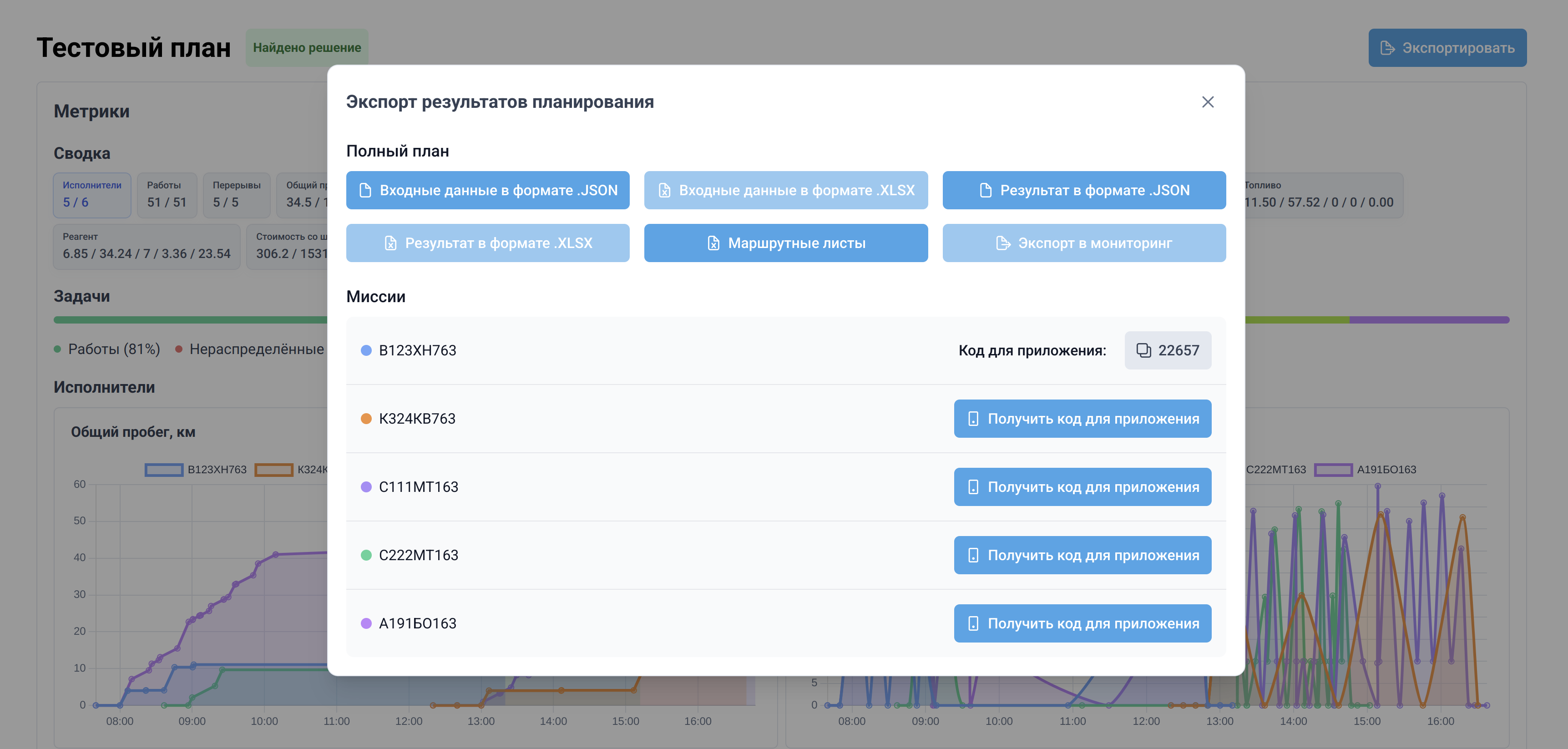This screenshot has height=749, width=1568.
Task: Select the Работы 51 / 51 summary card
Action: (x=167, y=195)
